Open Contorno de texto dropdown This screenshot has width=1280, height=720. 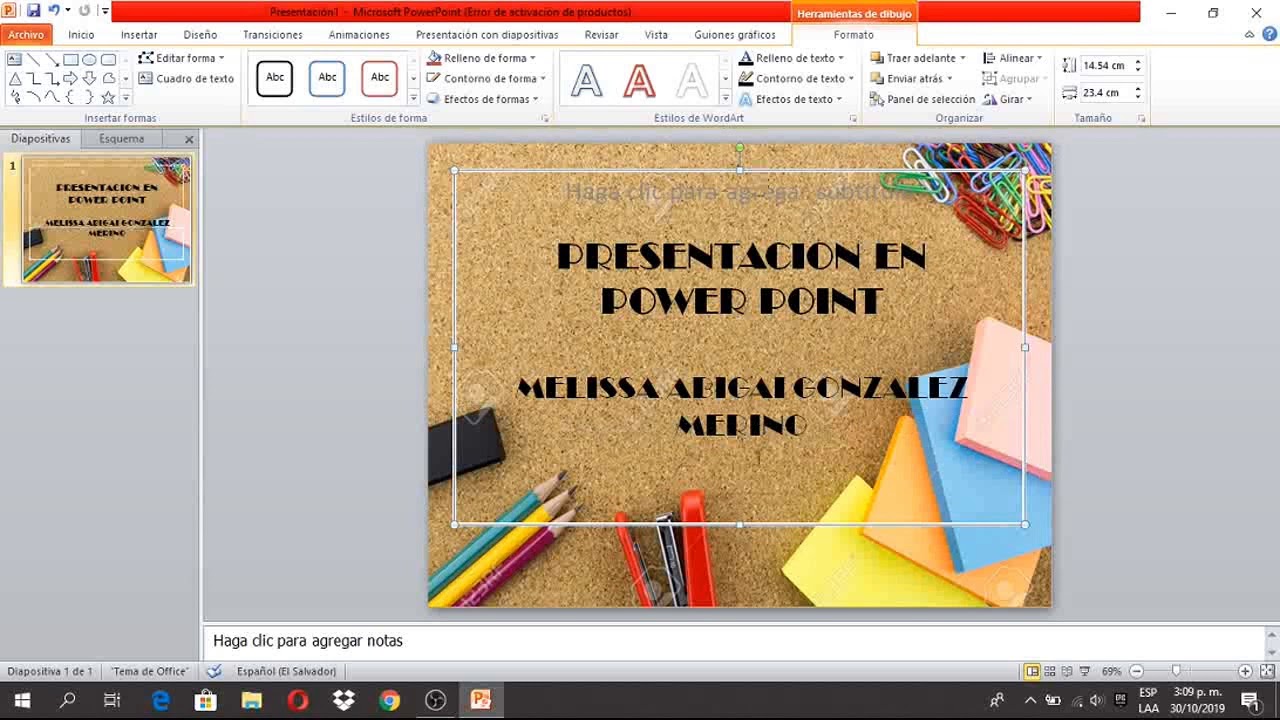tap(796, 78)
